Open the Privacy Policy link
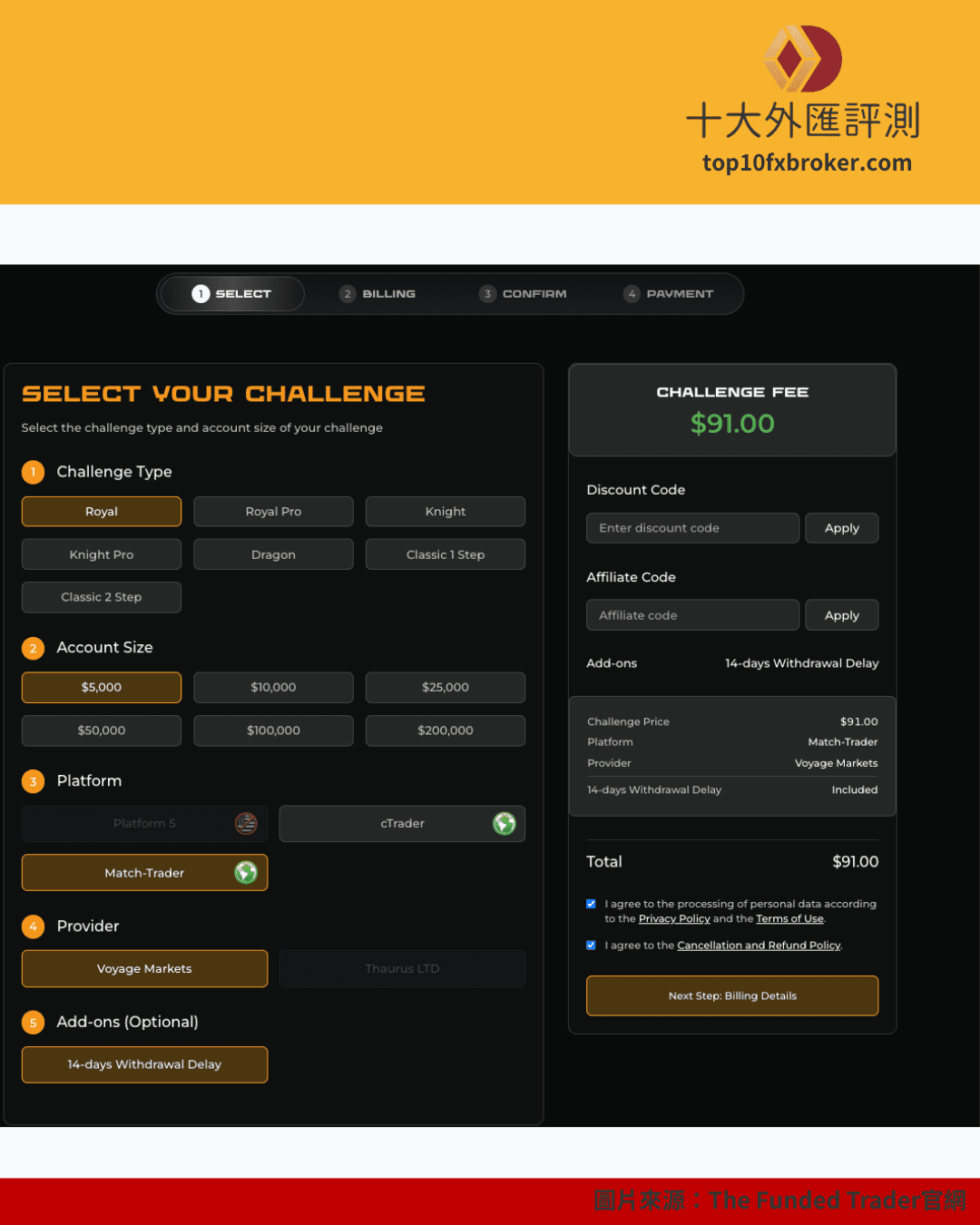 point(674,919)
